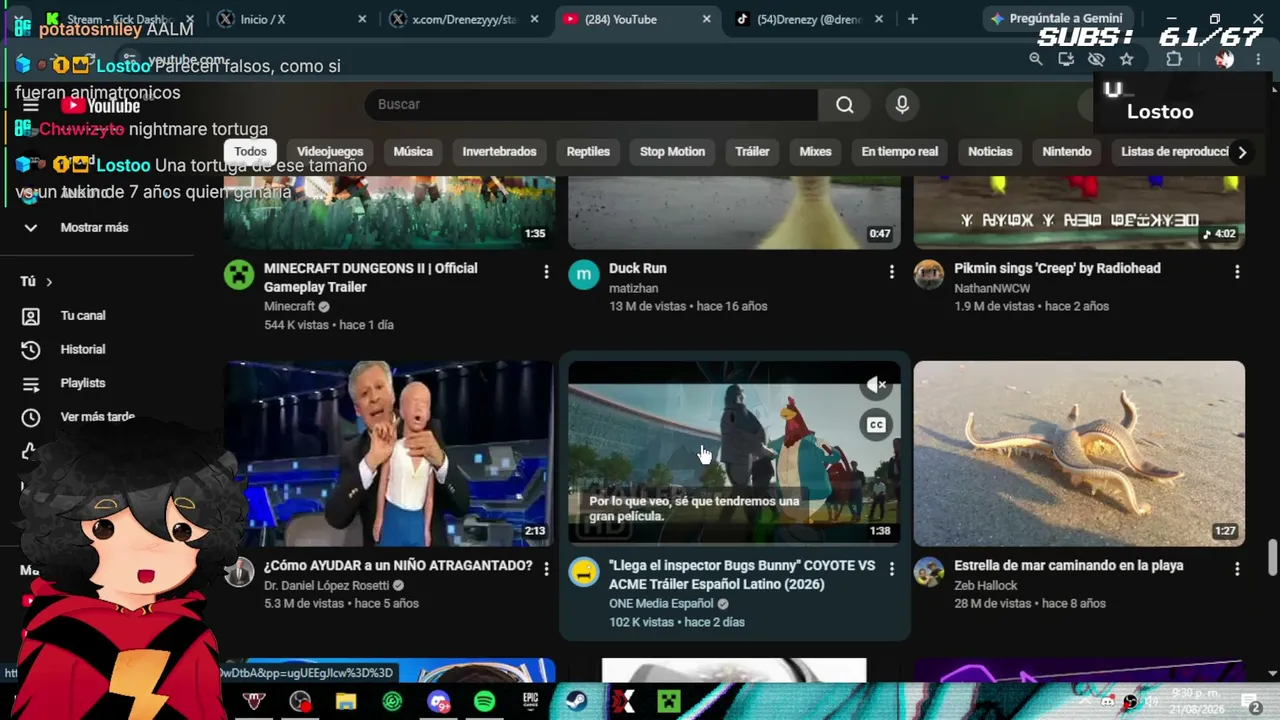Open Dr. Daniel López Rosetti channel link

pyautogui.click(x=327, y=586)
